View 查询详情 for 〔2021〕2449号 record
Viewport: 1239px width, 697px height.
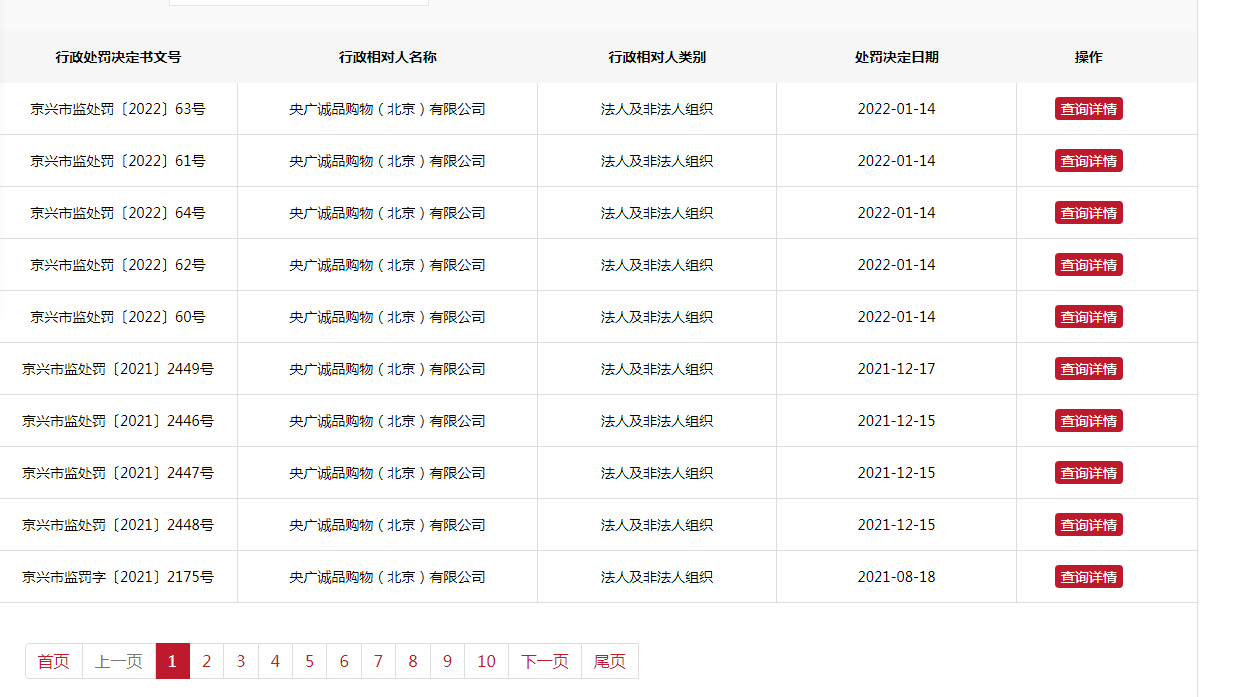[x=1088, y=369]
